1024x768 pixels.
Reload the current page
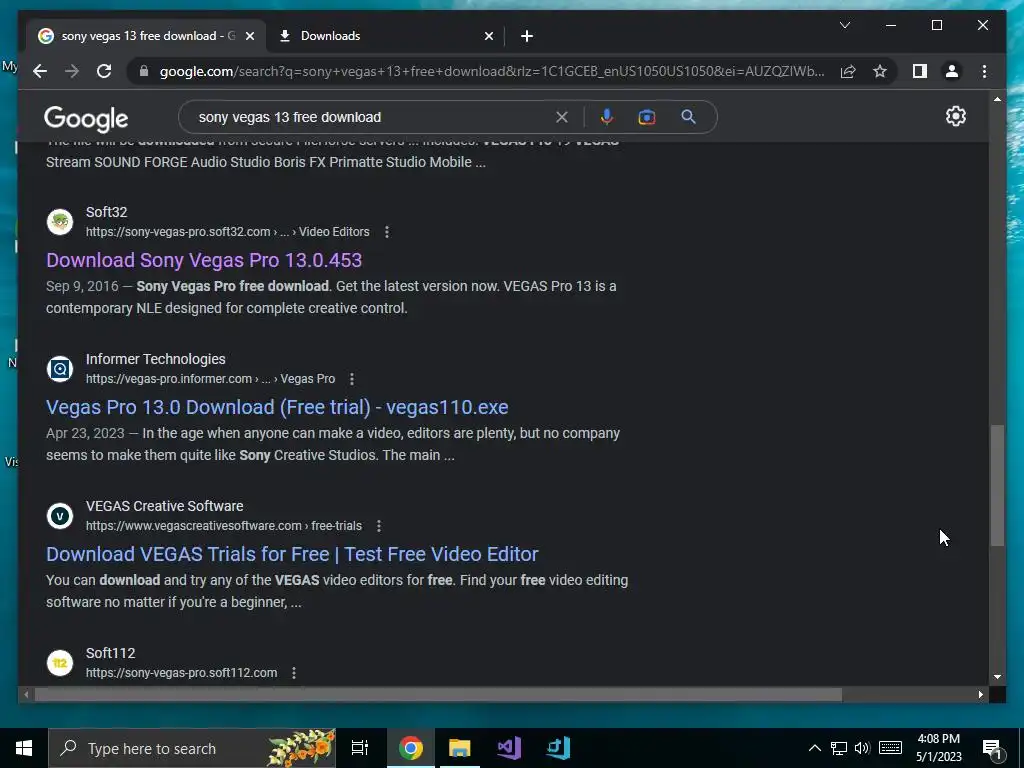point(104,71)
